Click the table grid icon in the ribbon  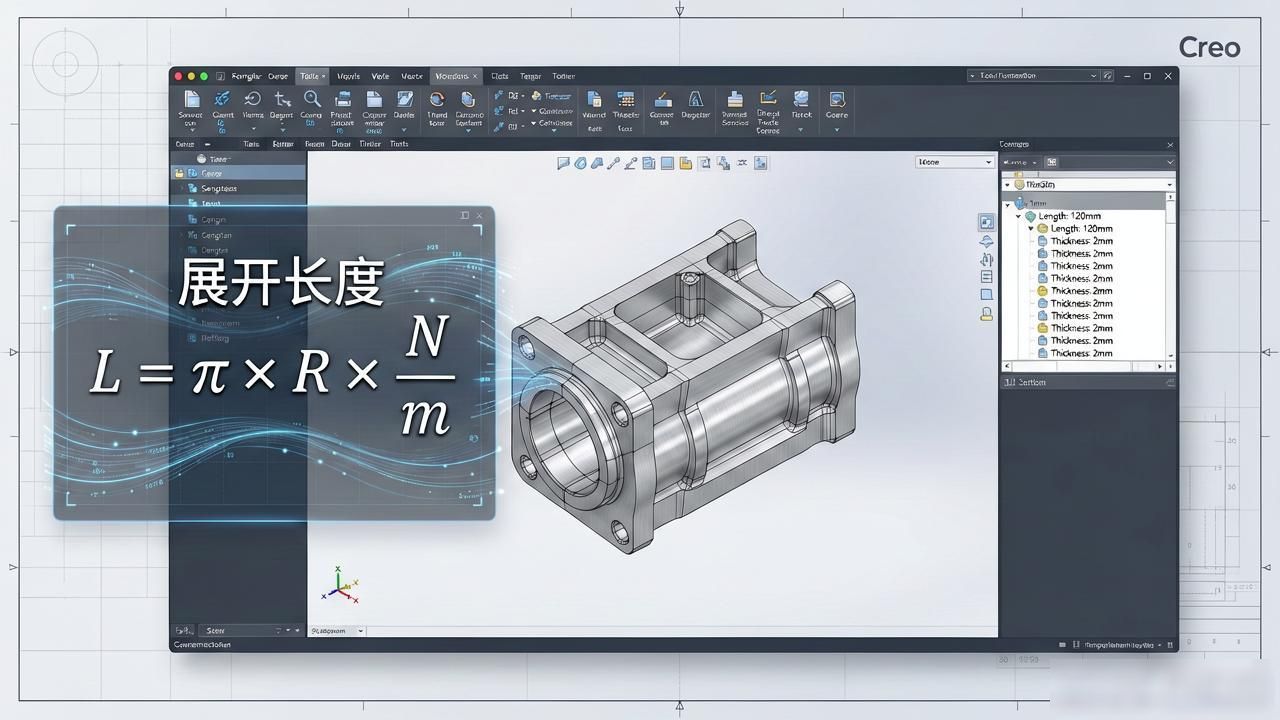626,99
